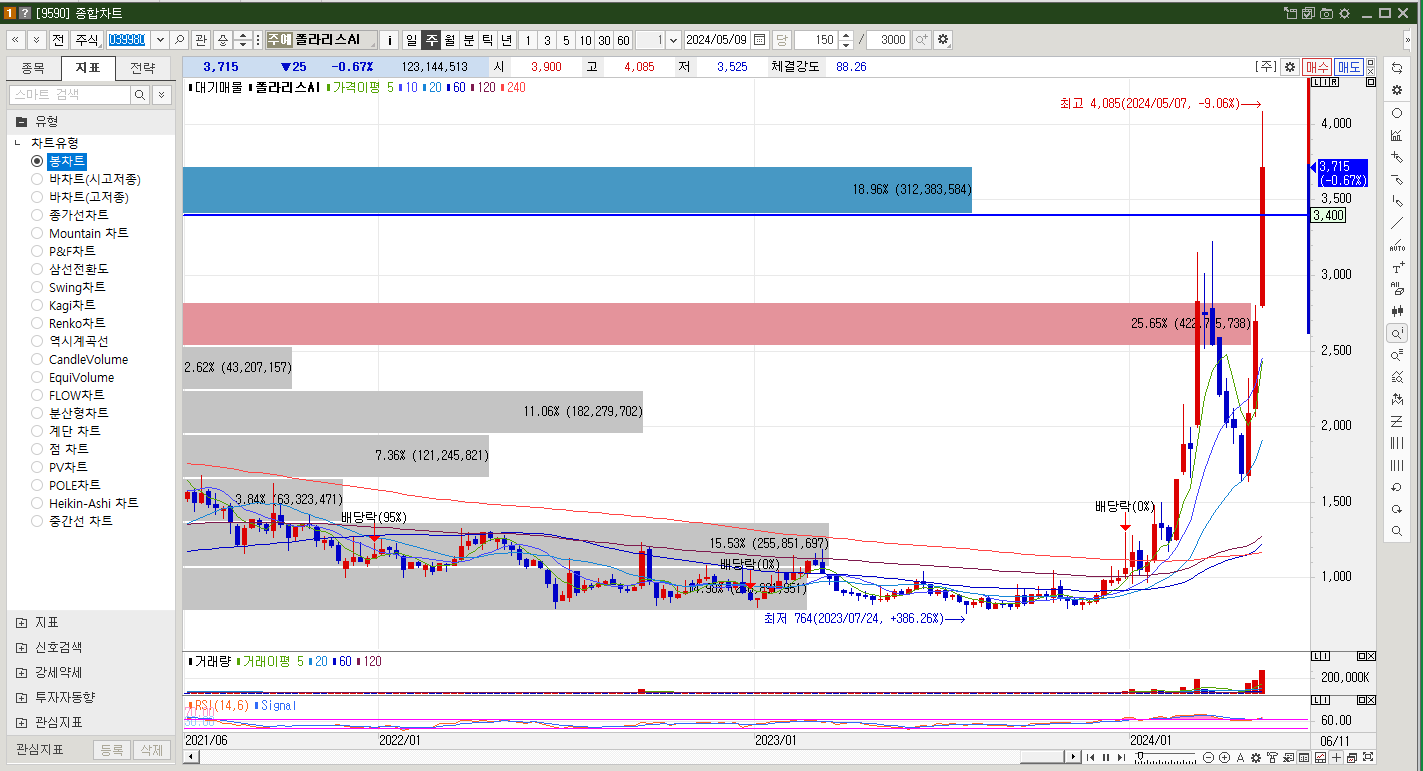This screenshot has height=771, width=1423.
Task: Click the blue 매도 sell button
Action: [1349, 67]
